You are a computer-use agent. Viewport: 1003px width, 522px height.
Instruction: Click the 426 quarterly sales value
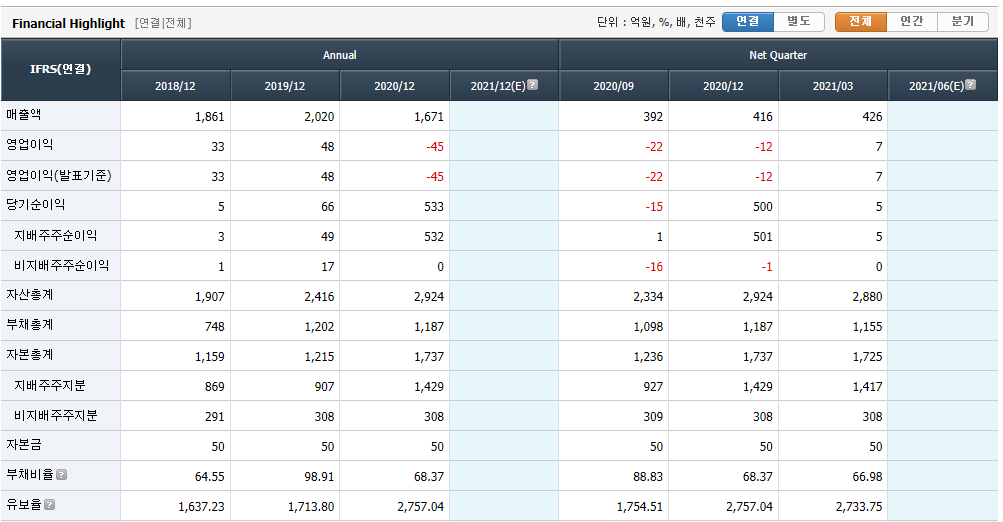pyautogui.click(x=872, y=117)
